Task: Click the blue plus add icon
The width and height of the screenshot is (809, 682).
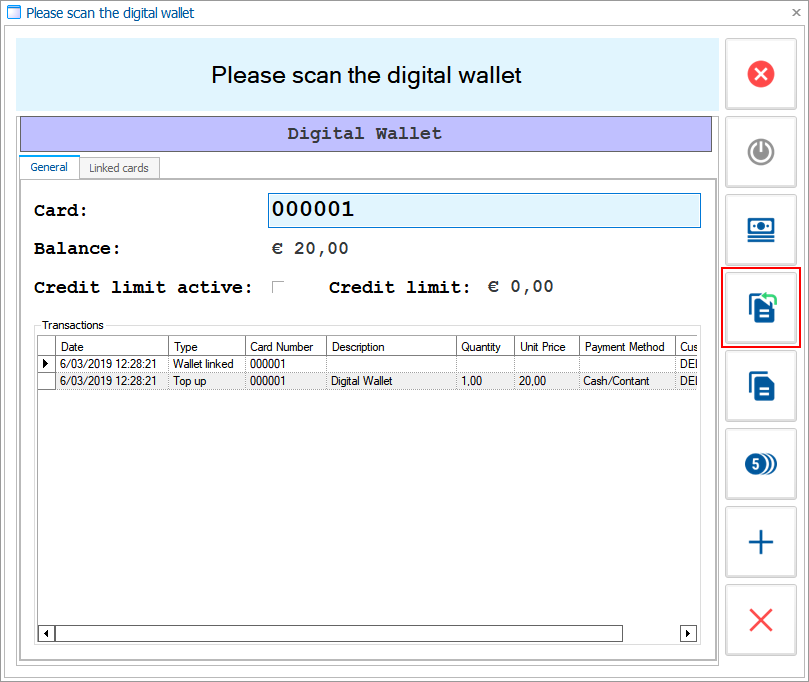Action: point(760,542)
